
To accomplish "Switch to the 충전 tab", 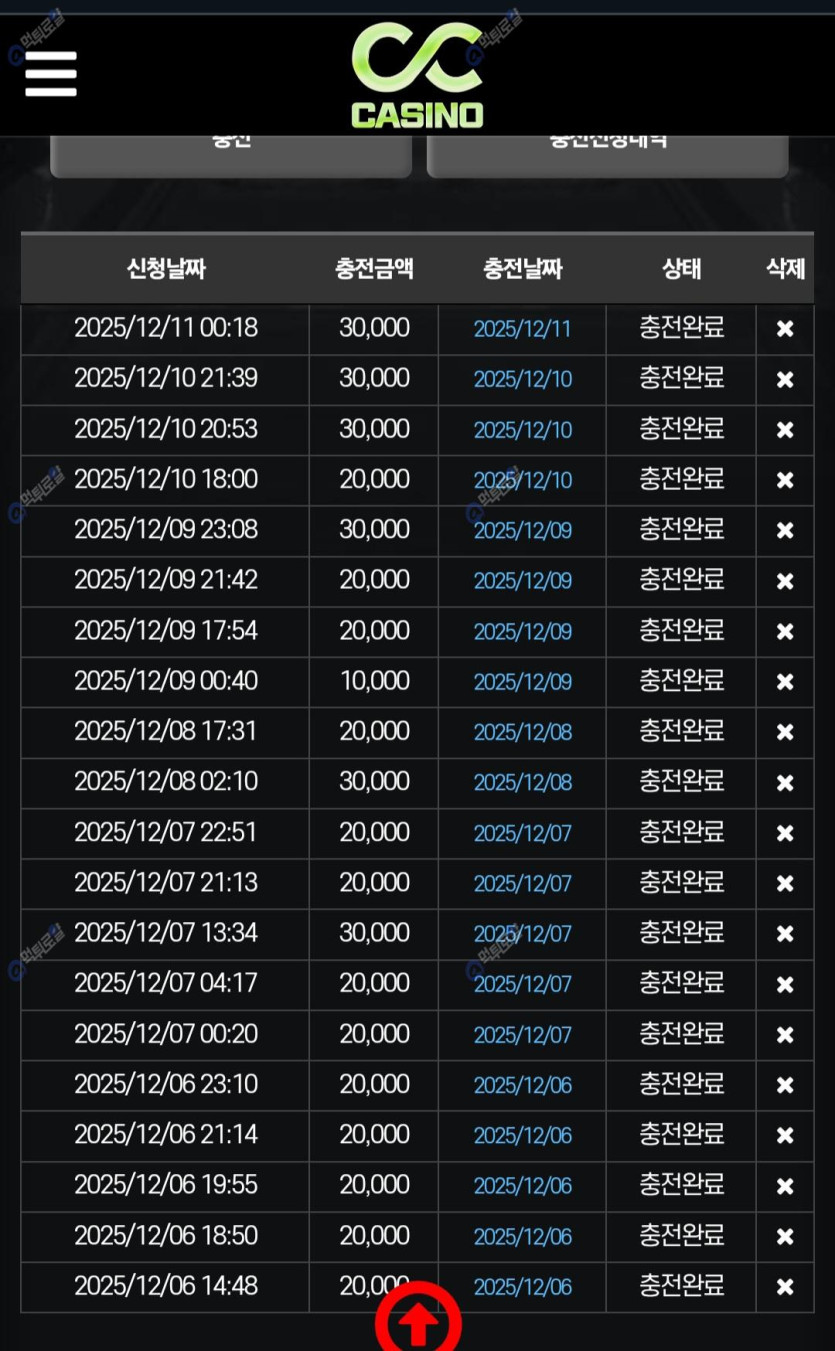I will click(231, 150).
